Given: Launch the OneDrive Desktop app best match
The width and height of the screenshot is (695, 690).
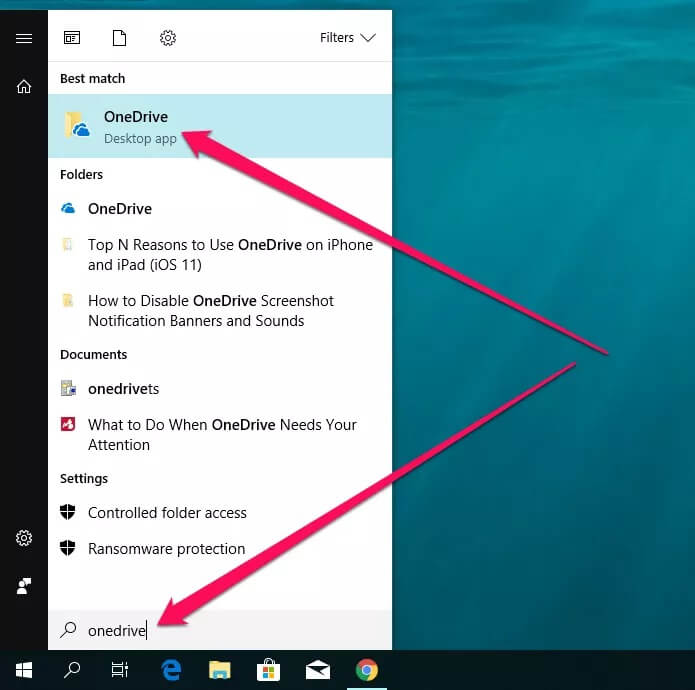Looking at the screenshot, I should (x=220, y=126).
